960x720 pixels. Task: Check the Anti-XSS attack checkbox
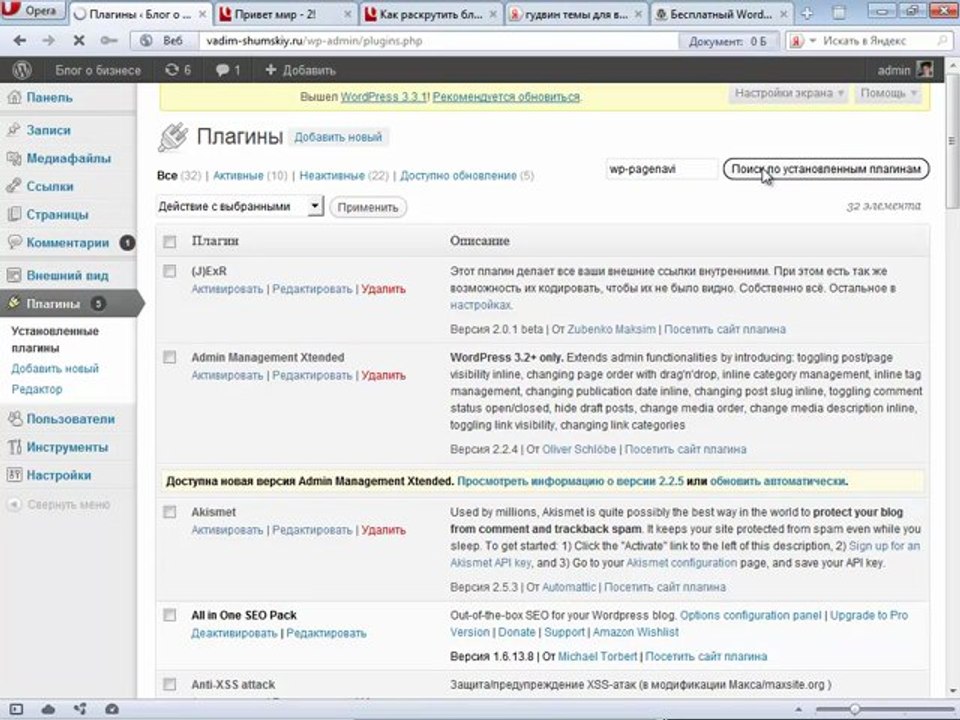pyautogui.click(x=170, y=684)
